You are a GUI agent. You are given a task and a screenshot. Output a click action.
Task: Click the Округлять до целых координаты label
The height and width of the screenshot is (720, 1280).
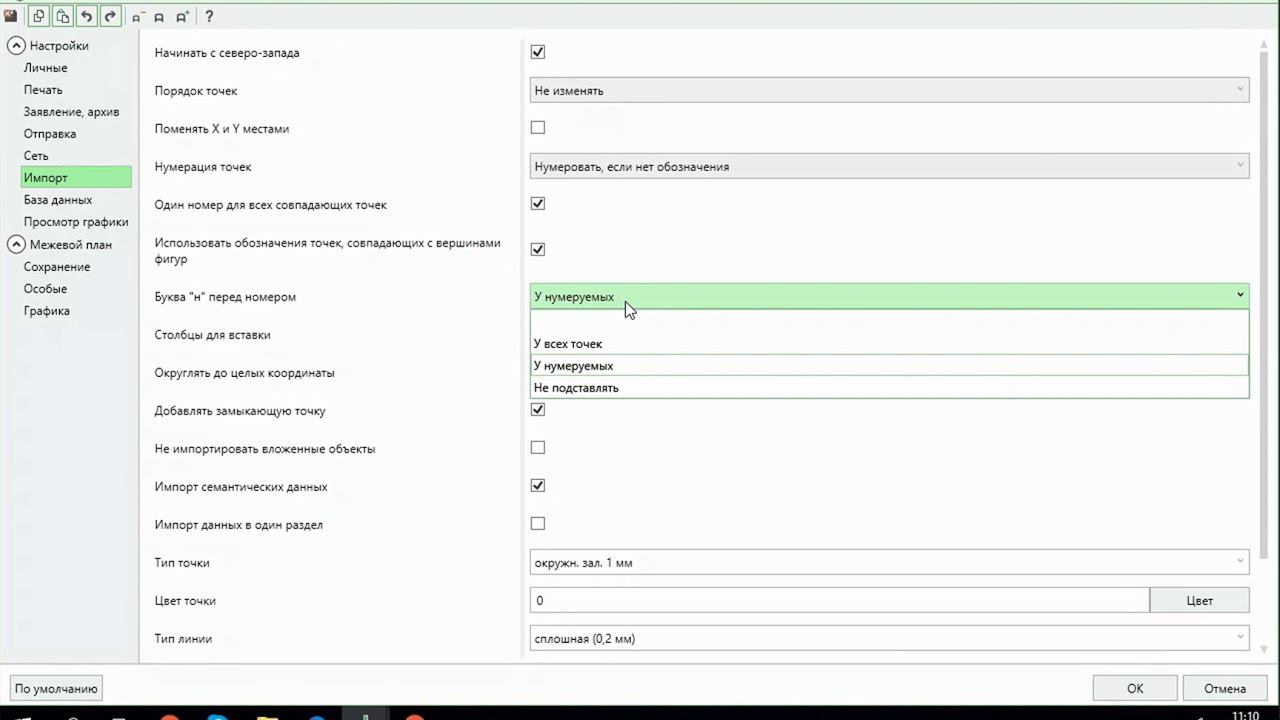[x=244, y=373]
